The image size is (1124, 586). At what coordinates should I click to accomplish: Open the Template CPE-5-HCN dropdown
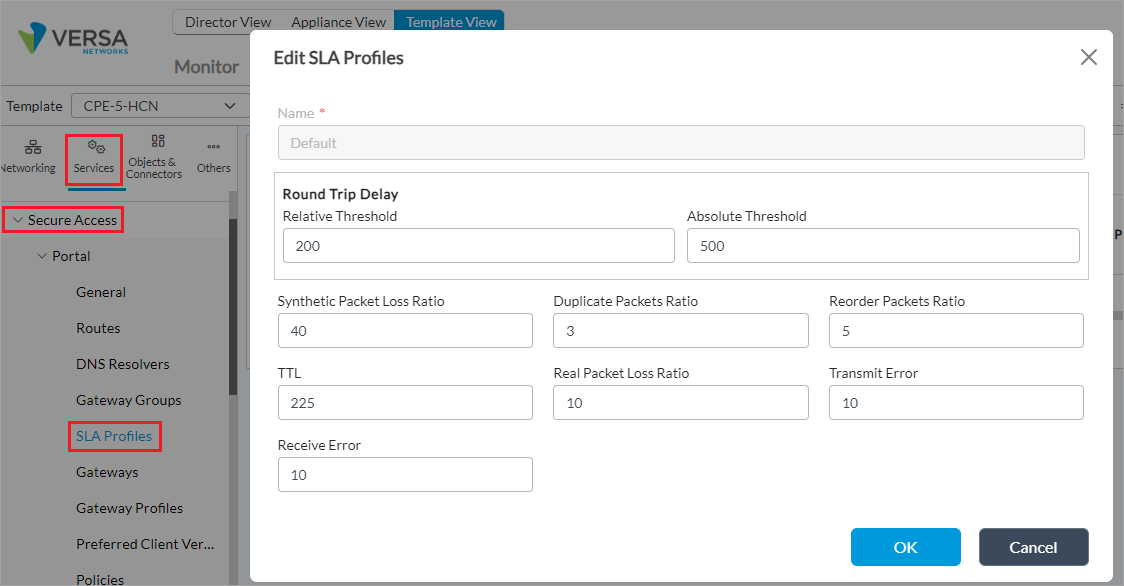158,106
